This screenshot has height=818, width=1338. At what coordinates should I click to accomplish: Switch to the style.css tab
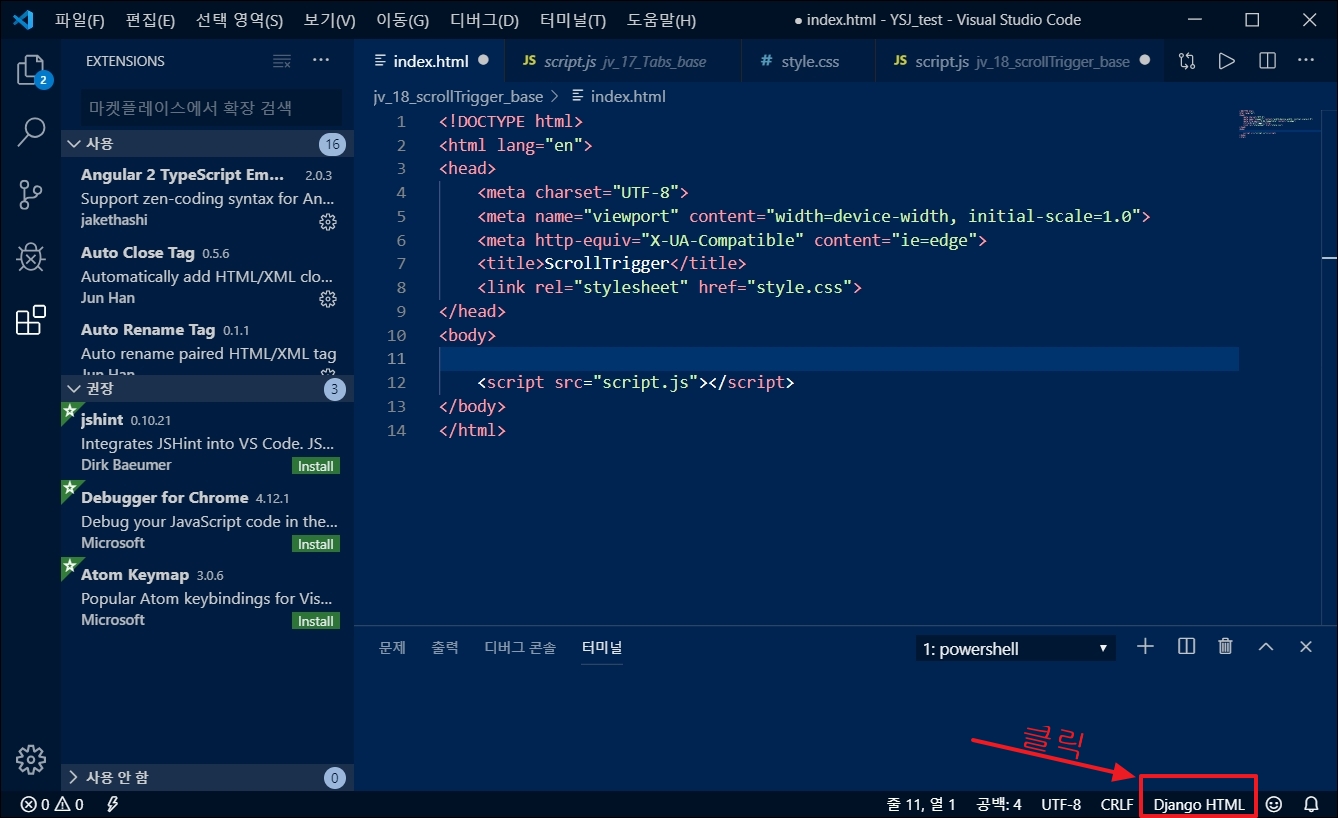coord(809,61)
